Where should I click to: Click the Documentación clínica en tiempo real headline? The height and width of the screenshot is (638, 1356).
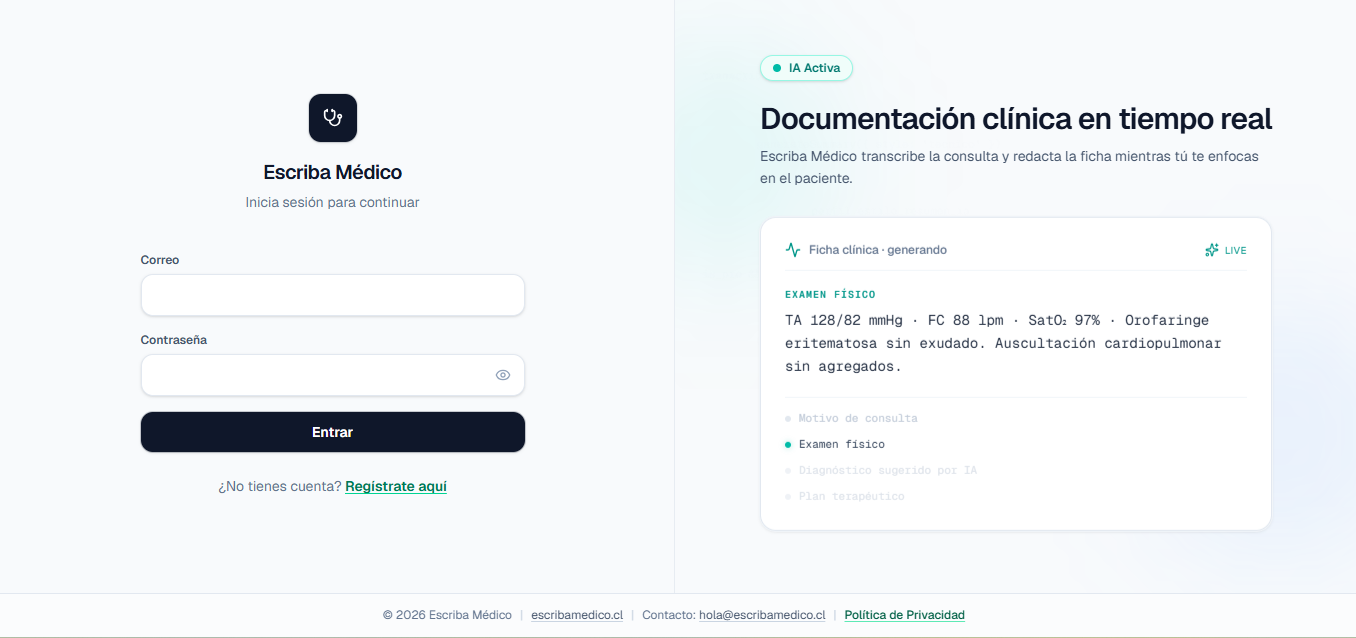coord(1016,119)
